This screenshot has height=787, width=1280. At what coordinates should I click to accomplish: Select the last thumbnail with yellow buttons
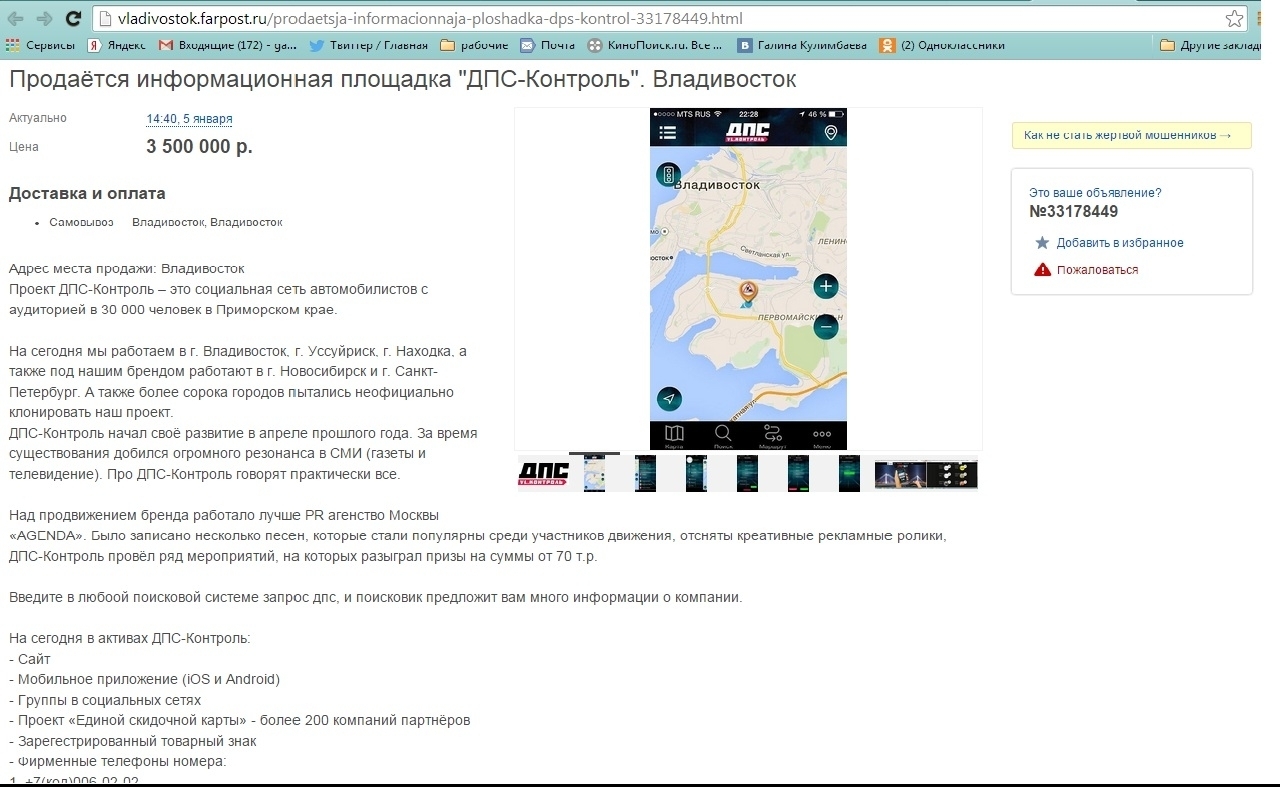pos(952,474)
